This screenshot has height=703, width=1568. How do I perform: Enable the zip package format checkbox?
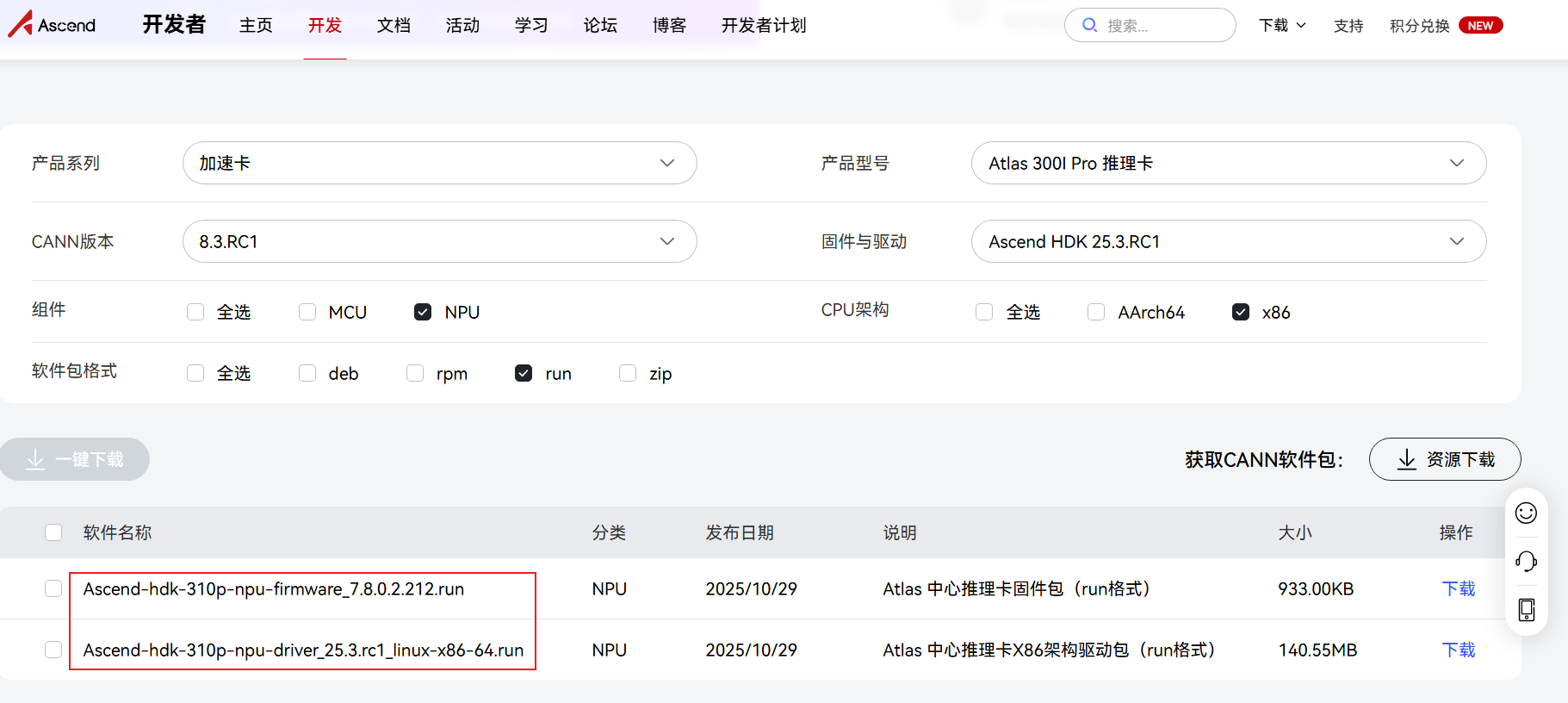[x=628, y=373]
